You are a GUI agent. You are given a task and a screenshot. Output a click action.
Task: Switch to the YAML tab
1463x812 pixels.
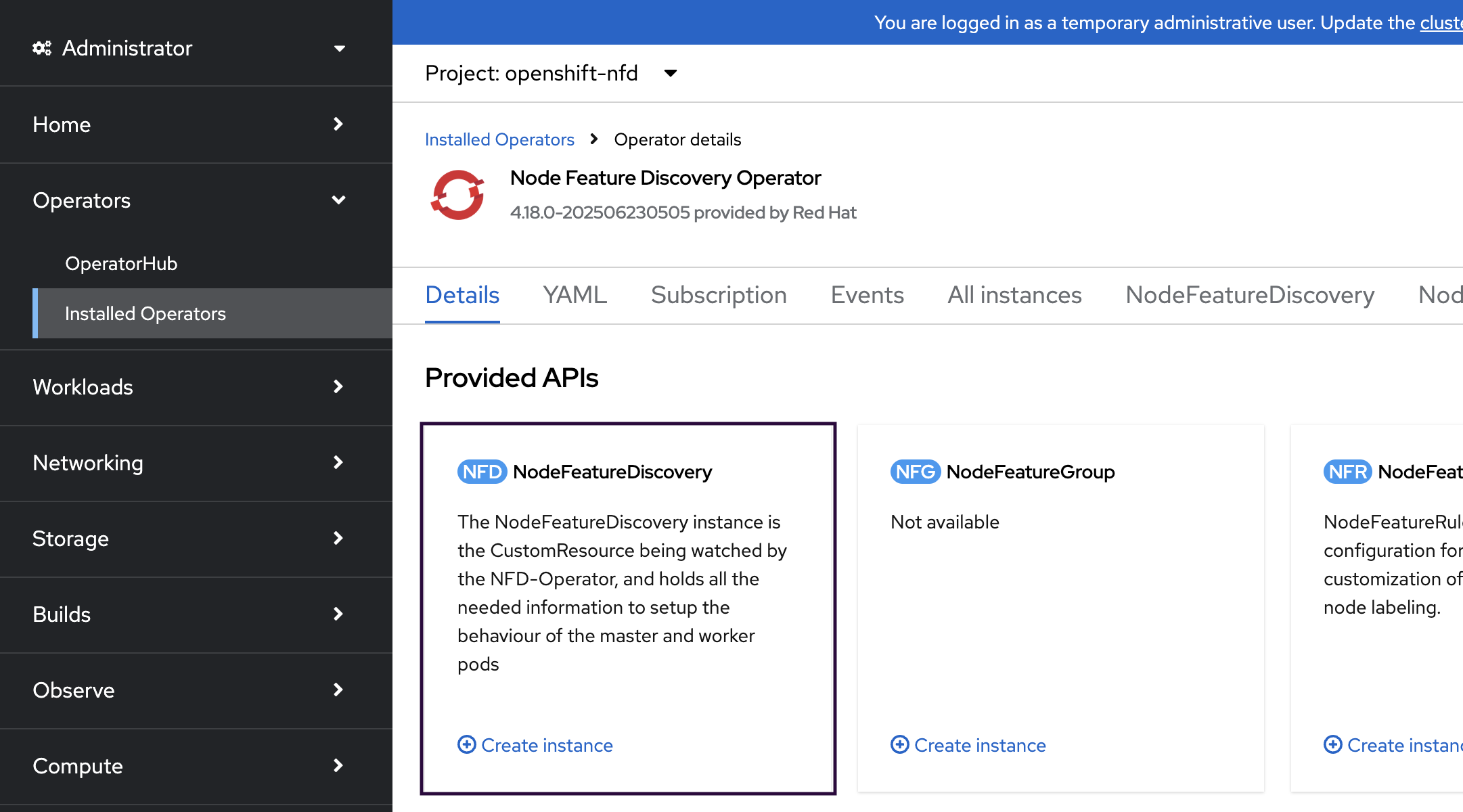tap(575, 295)
